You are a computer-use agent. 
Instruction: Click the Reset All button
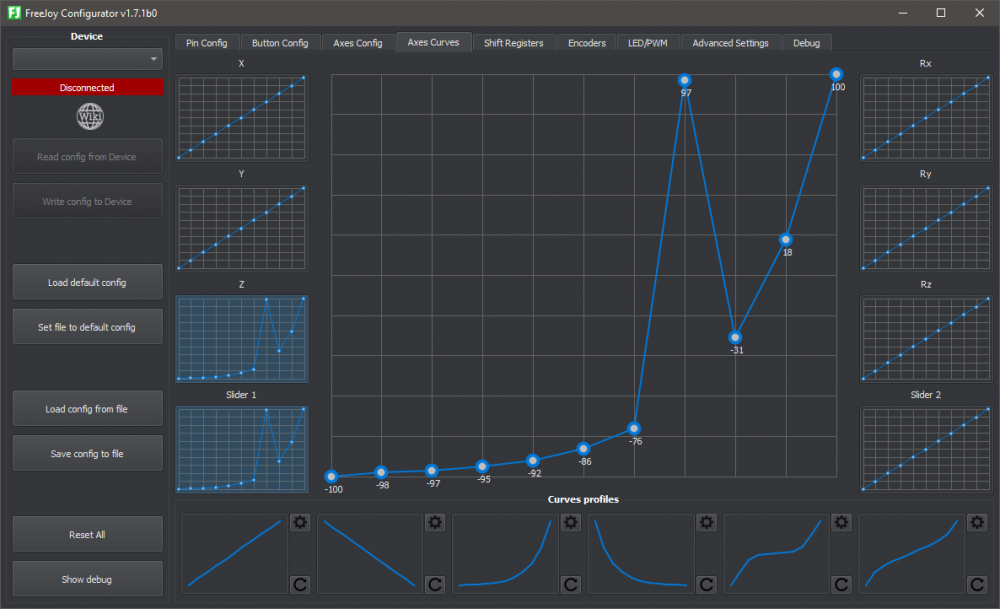[x=87, y=534]
